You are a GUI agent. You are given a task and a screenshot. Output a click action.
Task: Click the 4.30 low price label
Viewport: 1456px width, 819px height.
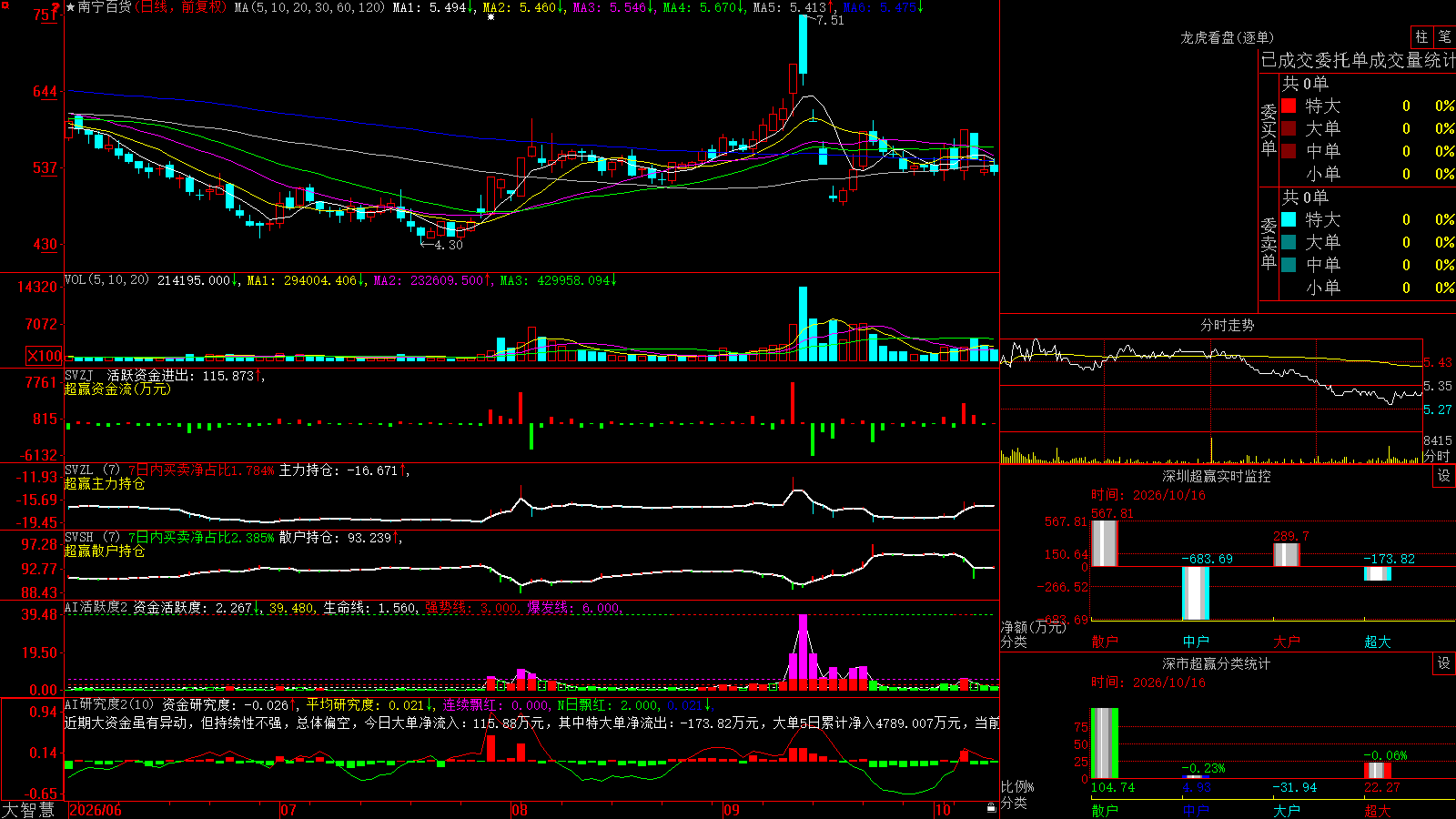coord(449,245)
